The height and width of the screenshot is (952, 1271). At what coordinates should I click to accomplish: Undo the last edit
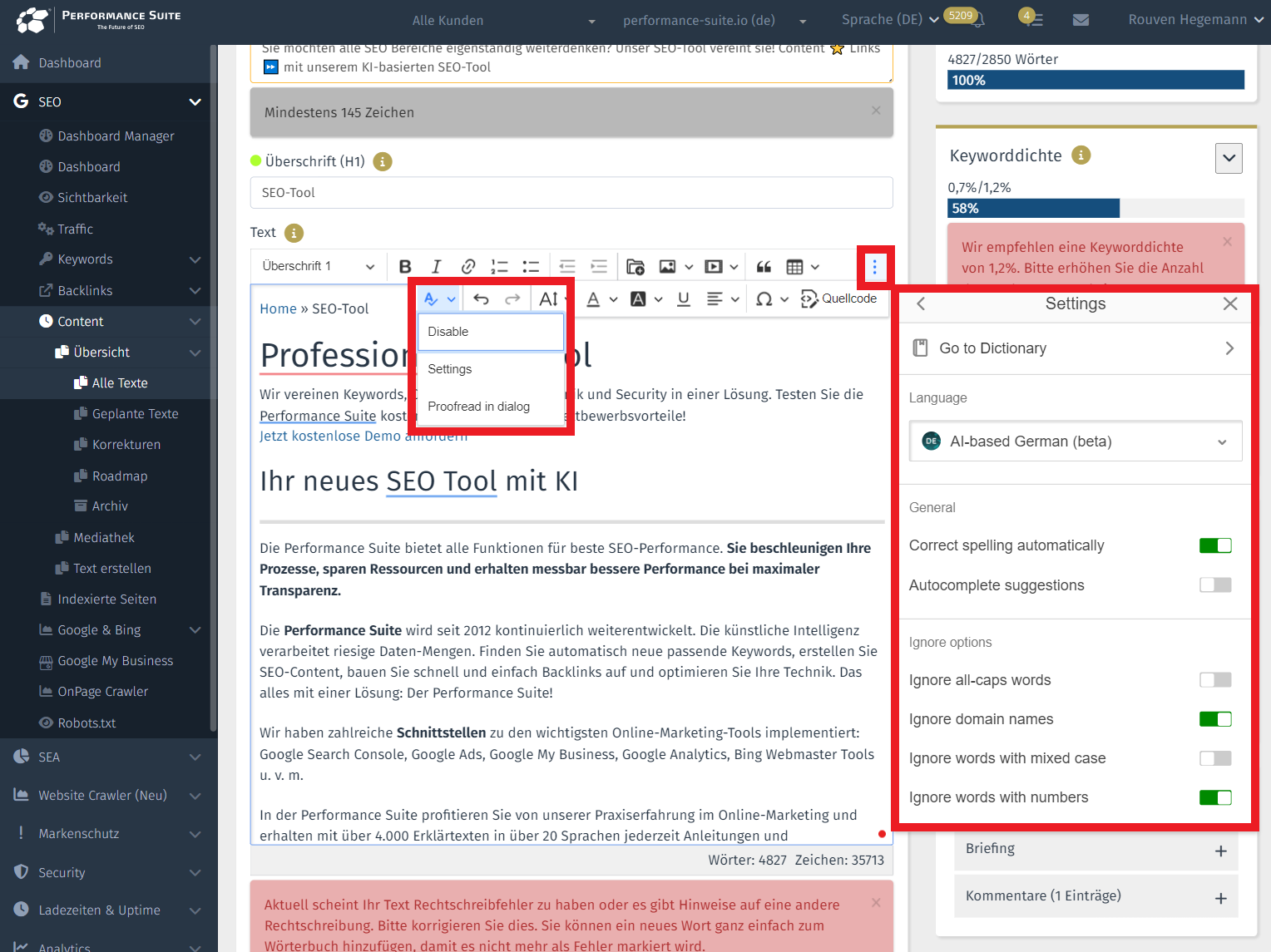[481, 299]
